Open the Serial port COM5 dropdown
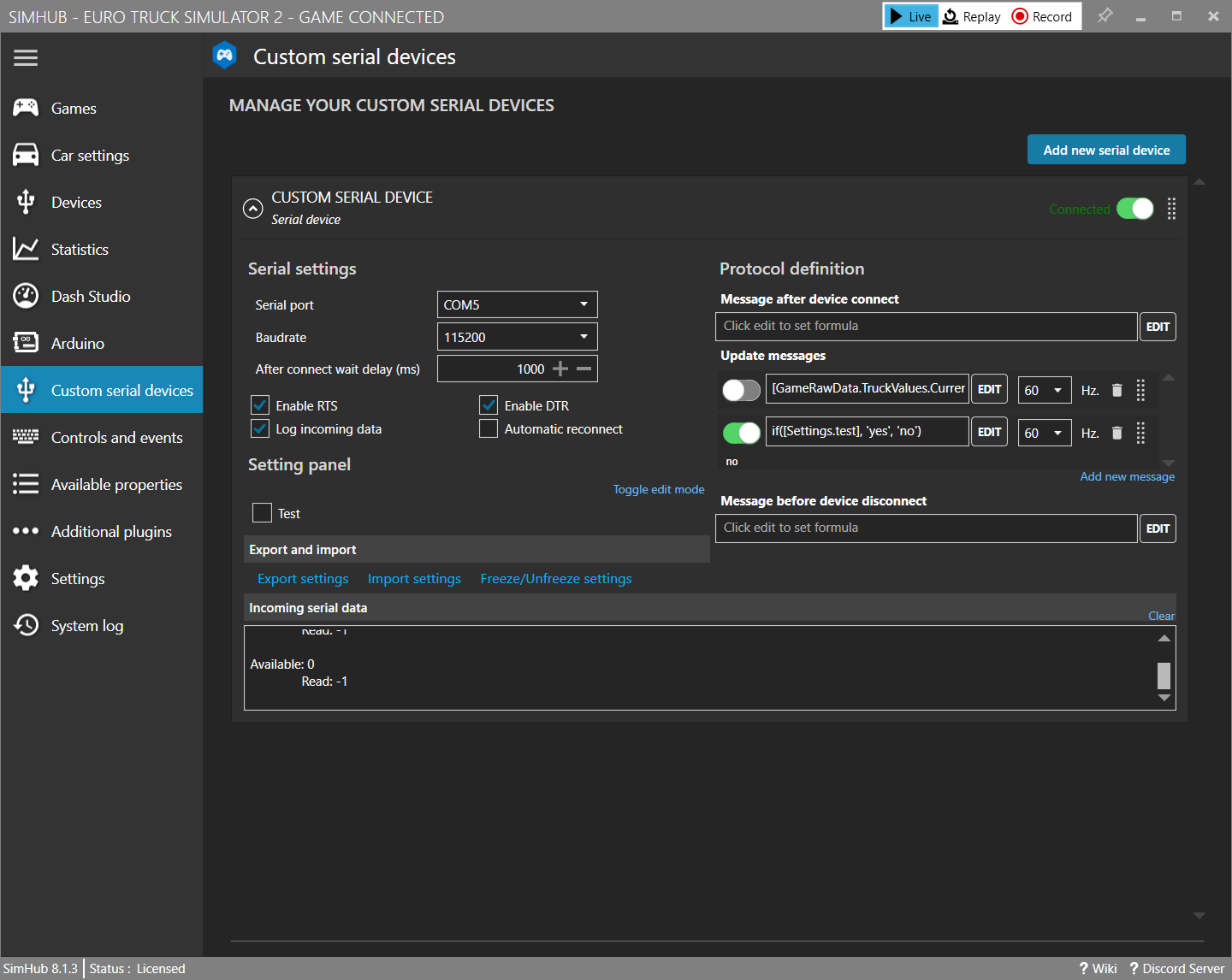The width and height of the screenshot is (1232, 980). (517, 304)
